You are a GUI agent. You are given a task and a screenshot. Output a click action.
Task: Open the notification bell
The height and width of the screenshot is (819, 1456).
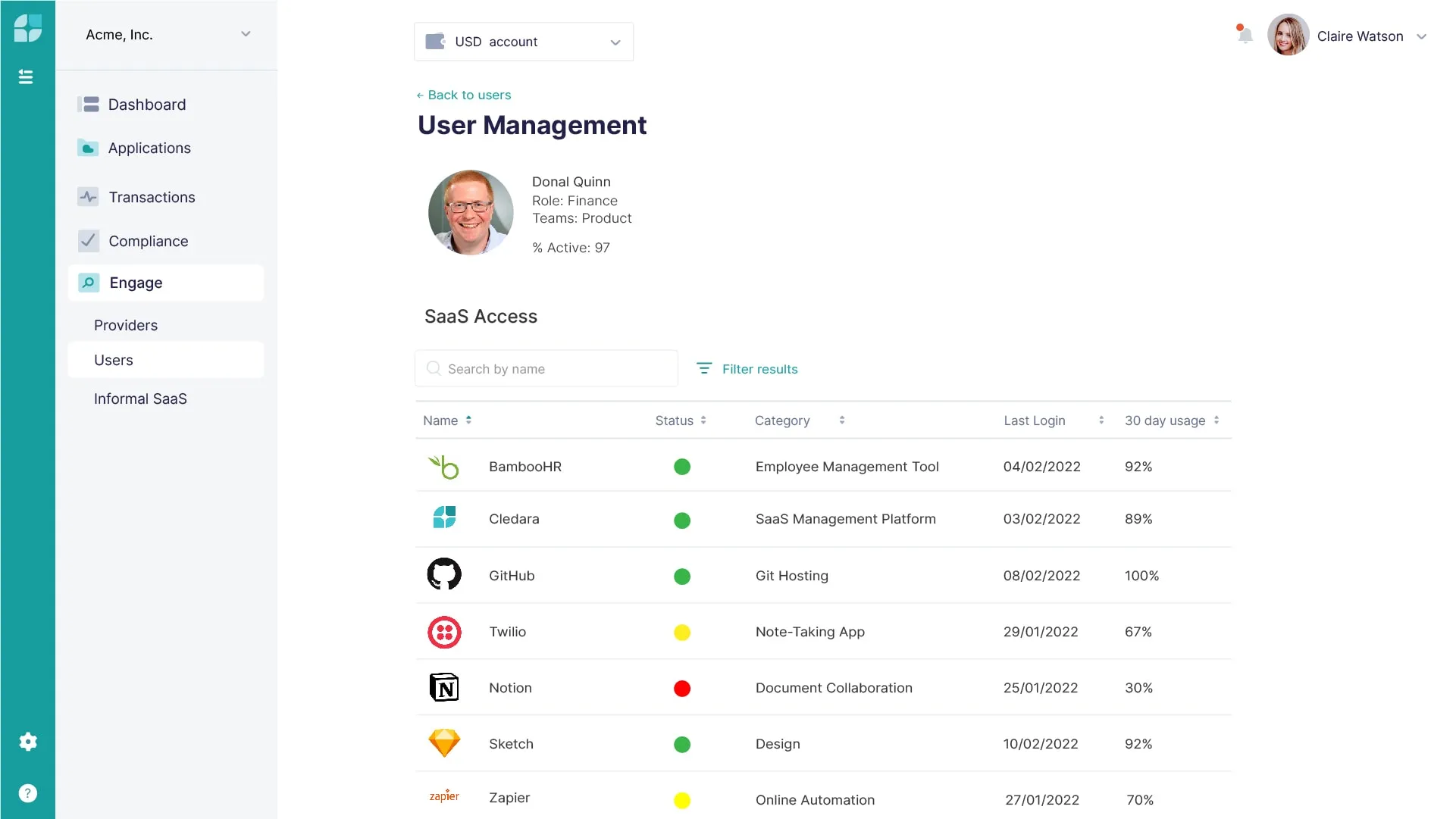coord(1244,35)
